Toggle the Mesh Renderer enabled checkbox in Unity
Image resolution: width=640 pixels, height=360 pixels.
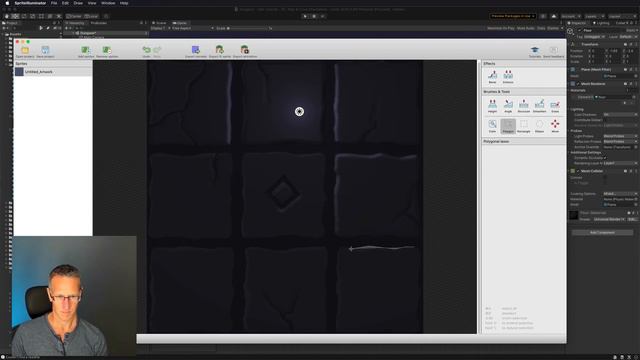coord(578,84)
